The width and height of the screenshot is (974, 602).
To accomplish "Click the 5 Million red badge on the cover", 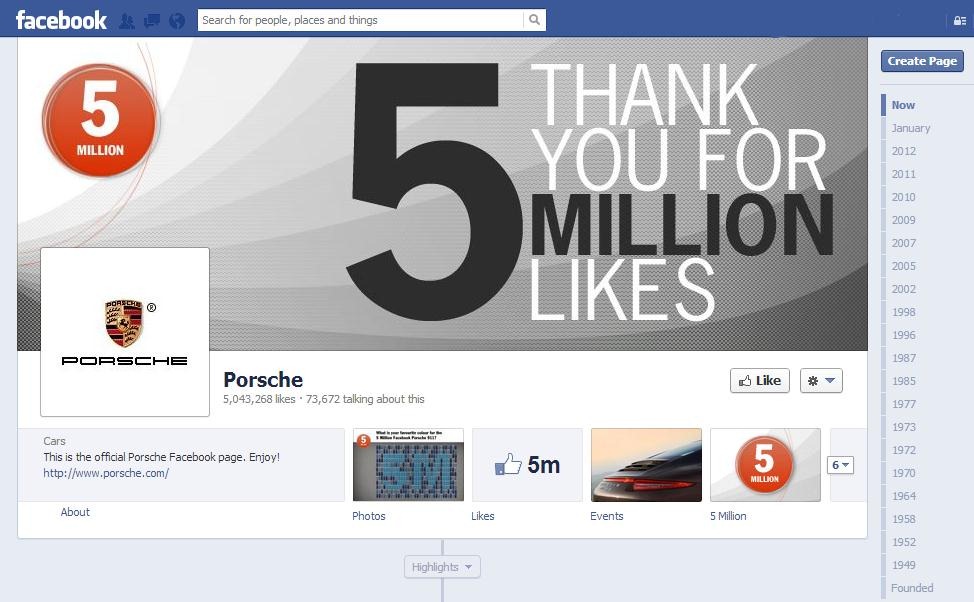I will pyautogui.click(x=101, y=121).
